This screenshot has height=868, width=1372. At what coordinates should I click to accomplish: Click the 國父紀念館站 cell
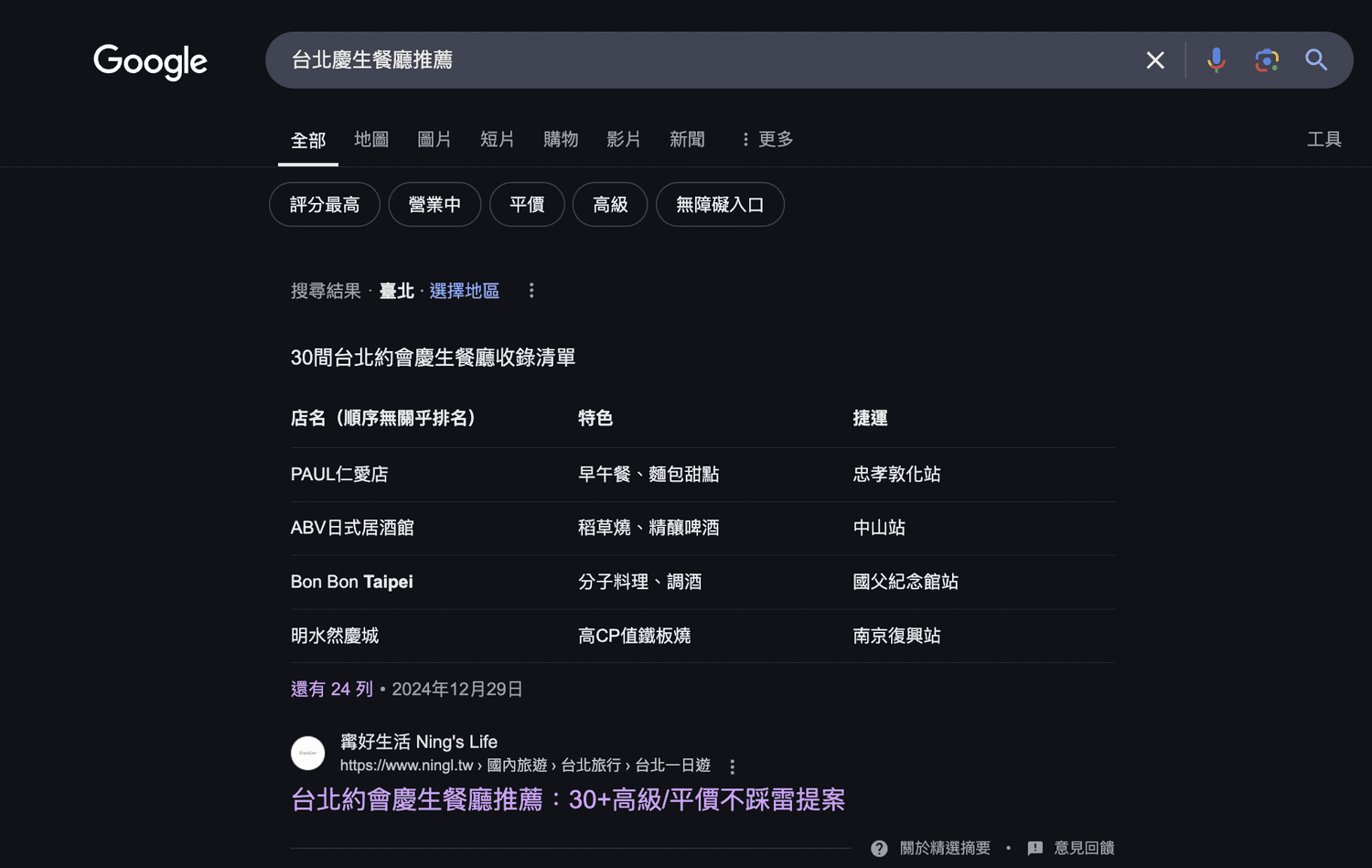[x=906, y=582]
